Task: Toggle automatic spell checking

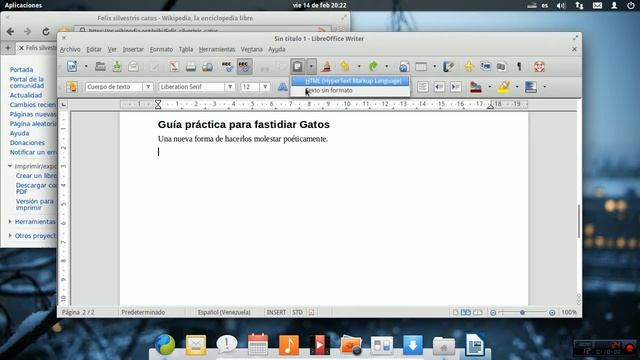Action: [244, 67]
